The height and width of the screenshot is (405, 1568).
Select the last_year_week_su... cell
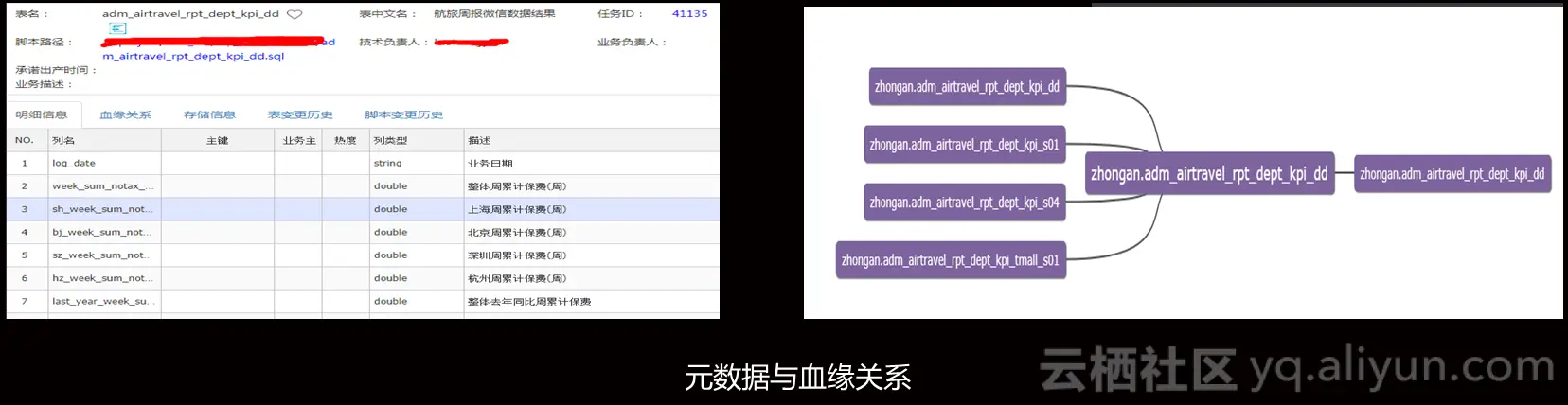click(x=105, y=301)
